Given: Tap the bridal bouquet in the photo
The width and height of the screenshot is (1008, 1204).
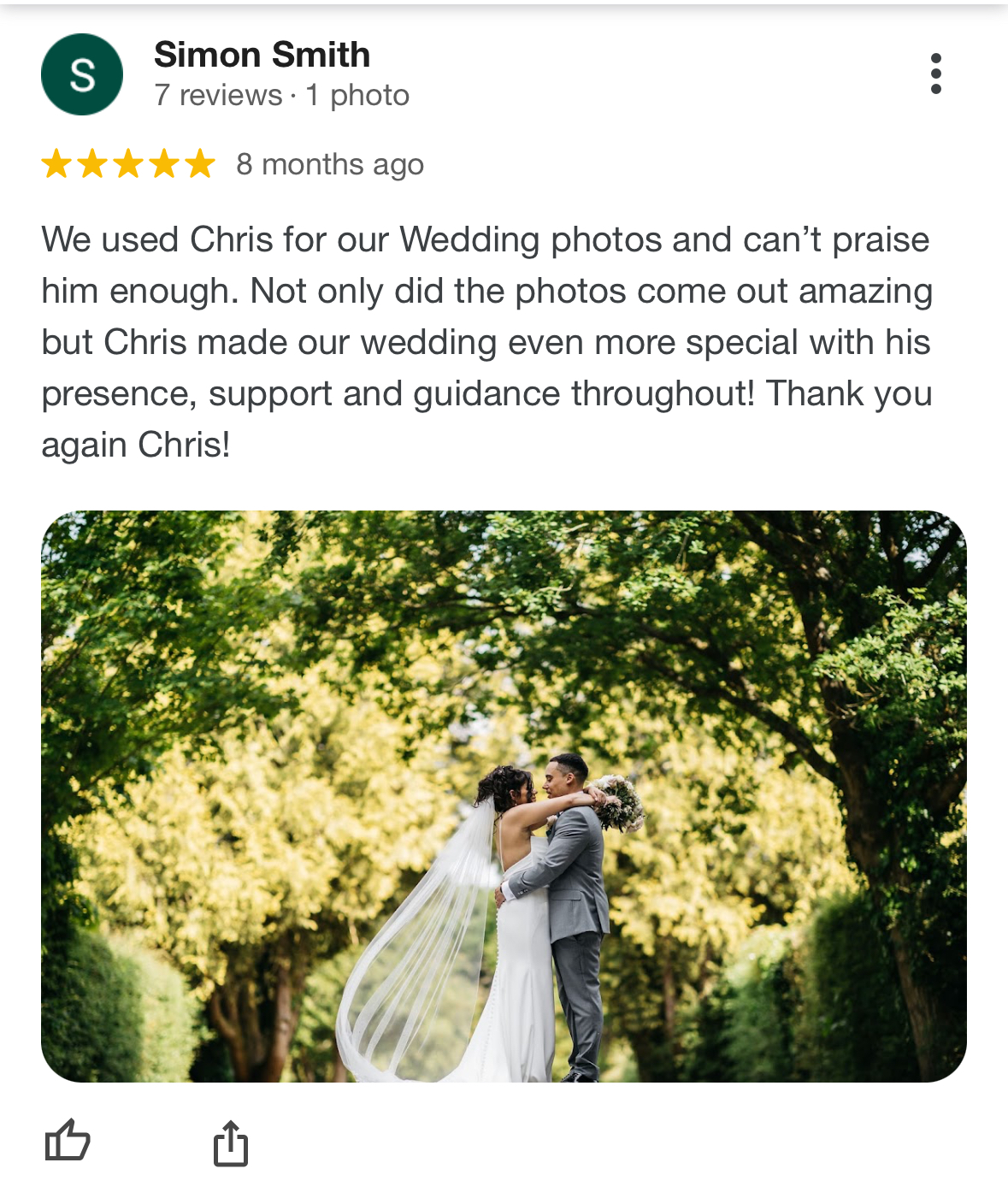Looking at the screenshot, I should coord(618,802).
